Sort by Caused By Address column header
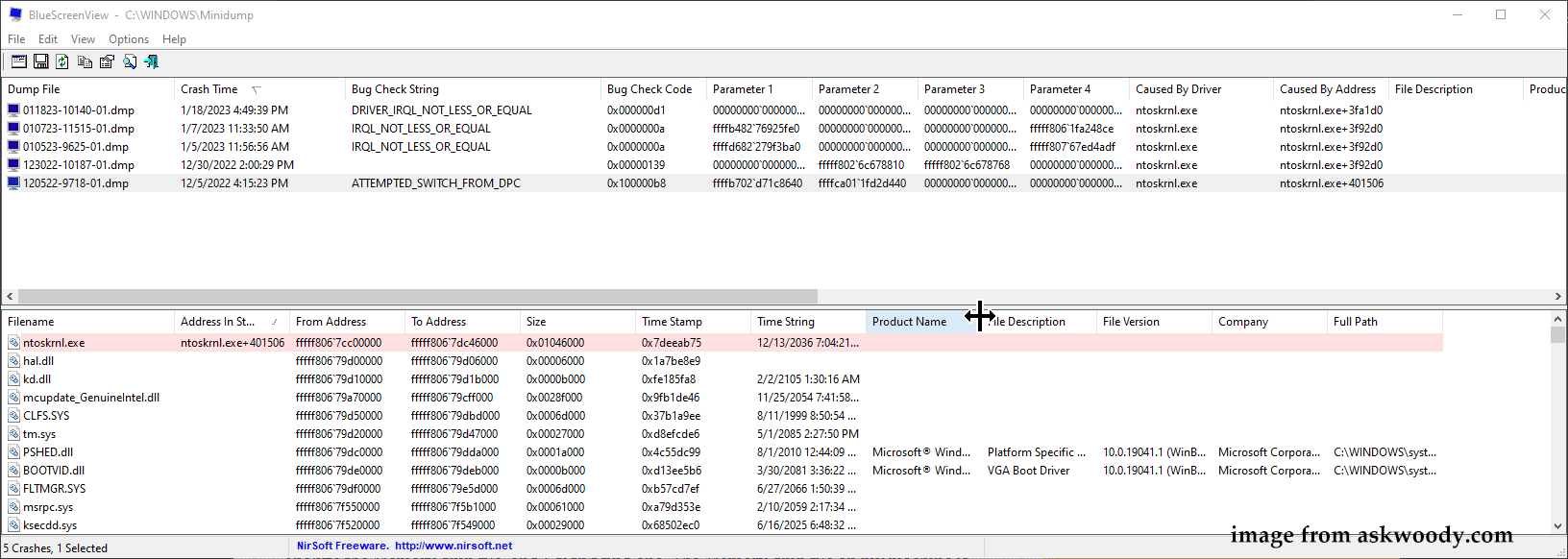 (x=1331, y=89)
